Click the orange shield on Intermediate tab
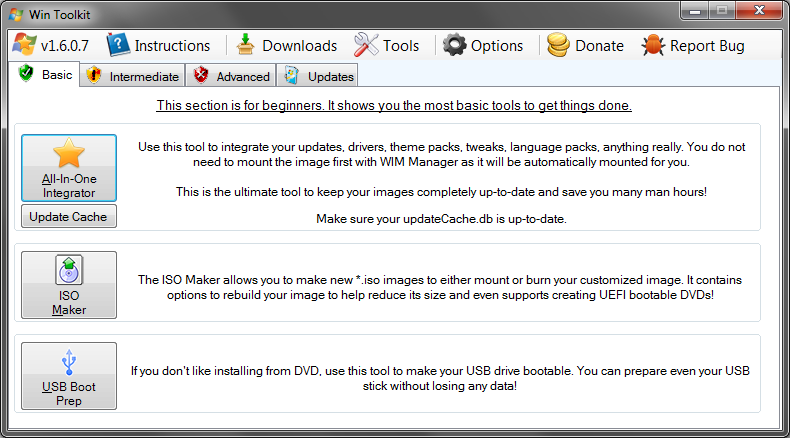This screenshot has height=438, width=790. pos(94,76)
